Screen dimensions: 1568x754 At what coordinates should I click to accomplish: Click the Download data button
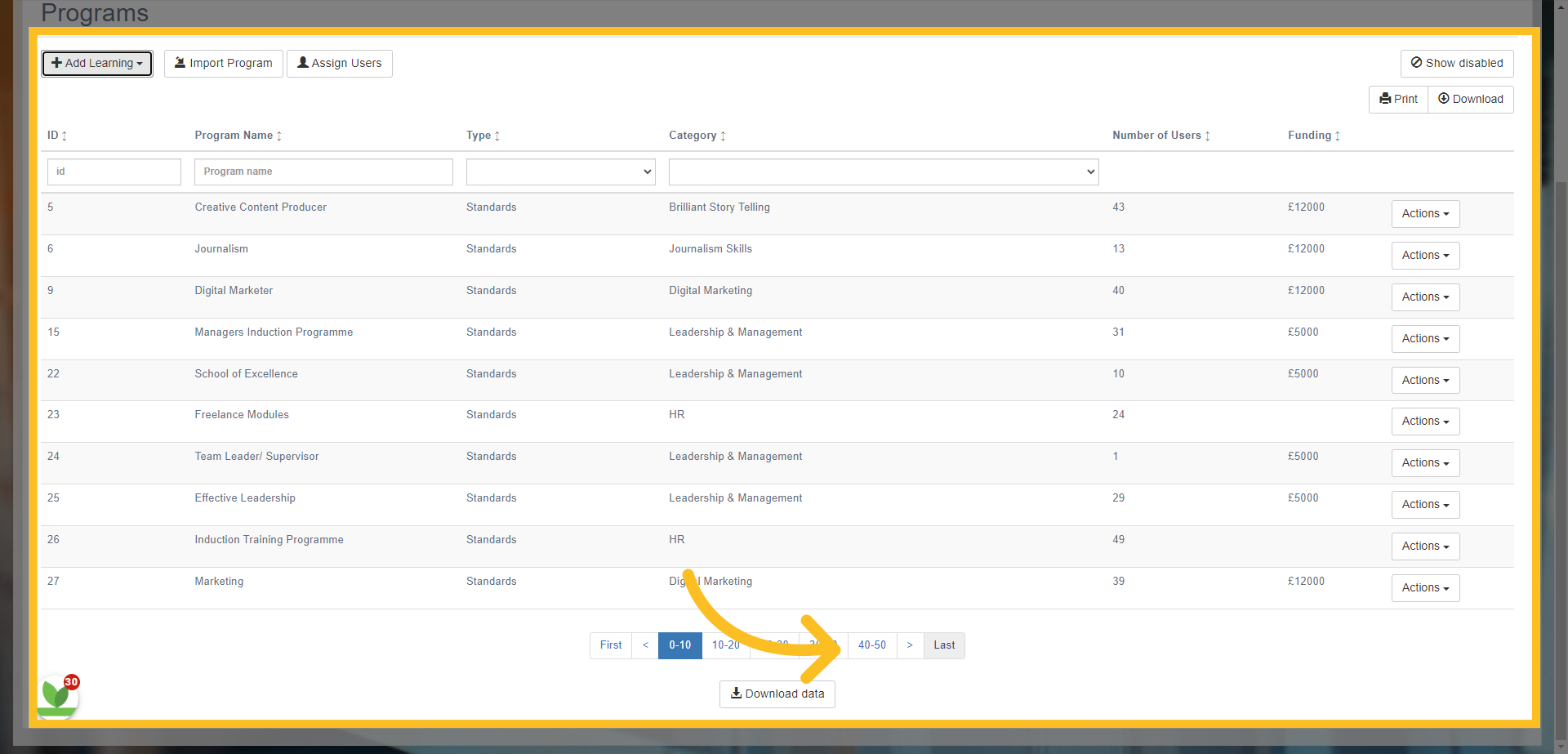777,694
